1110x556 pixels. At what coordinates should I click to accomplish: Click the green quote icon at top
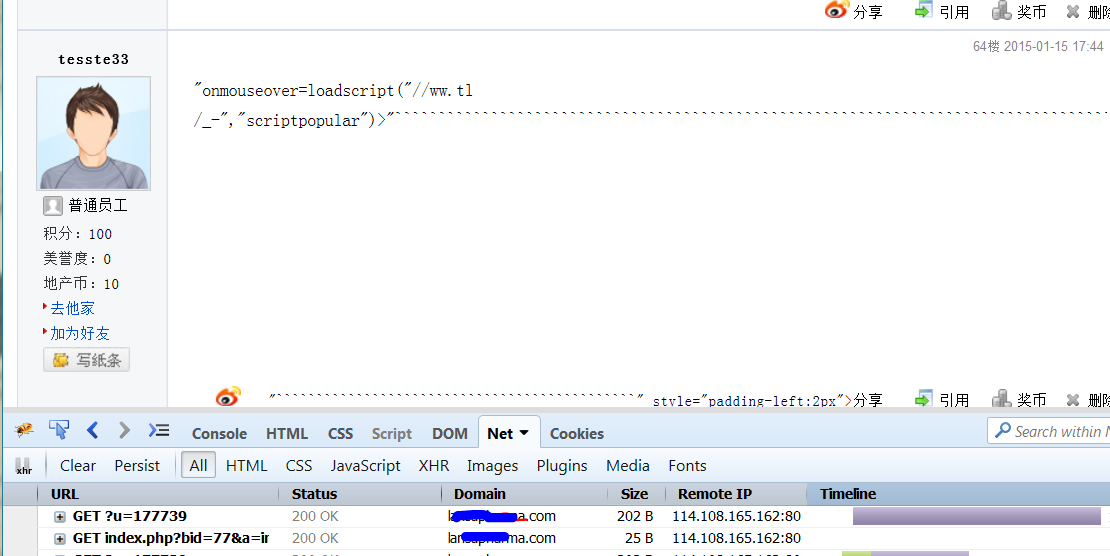[x=923, y=10]
